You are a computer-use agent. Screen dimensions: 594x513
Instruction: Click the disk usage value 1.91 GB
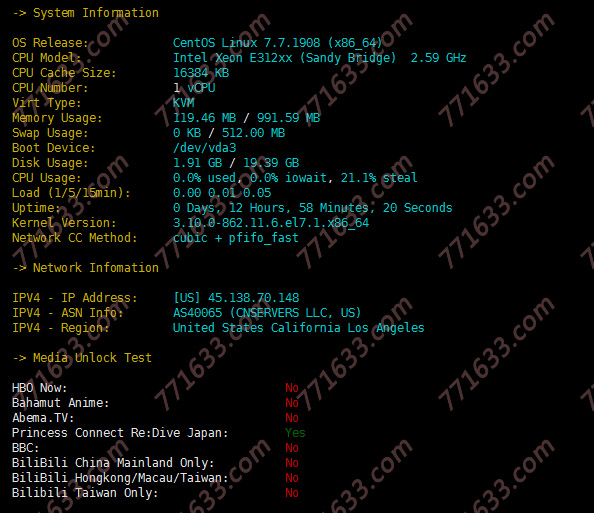(x=197, y=163)
